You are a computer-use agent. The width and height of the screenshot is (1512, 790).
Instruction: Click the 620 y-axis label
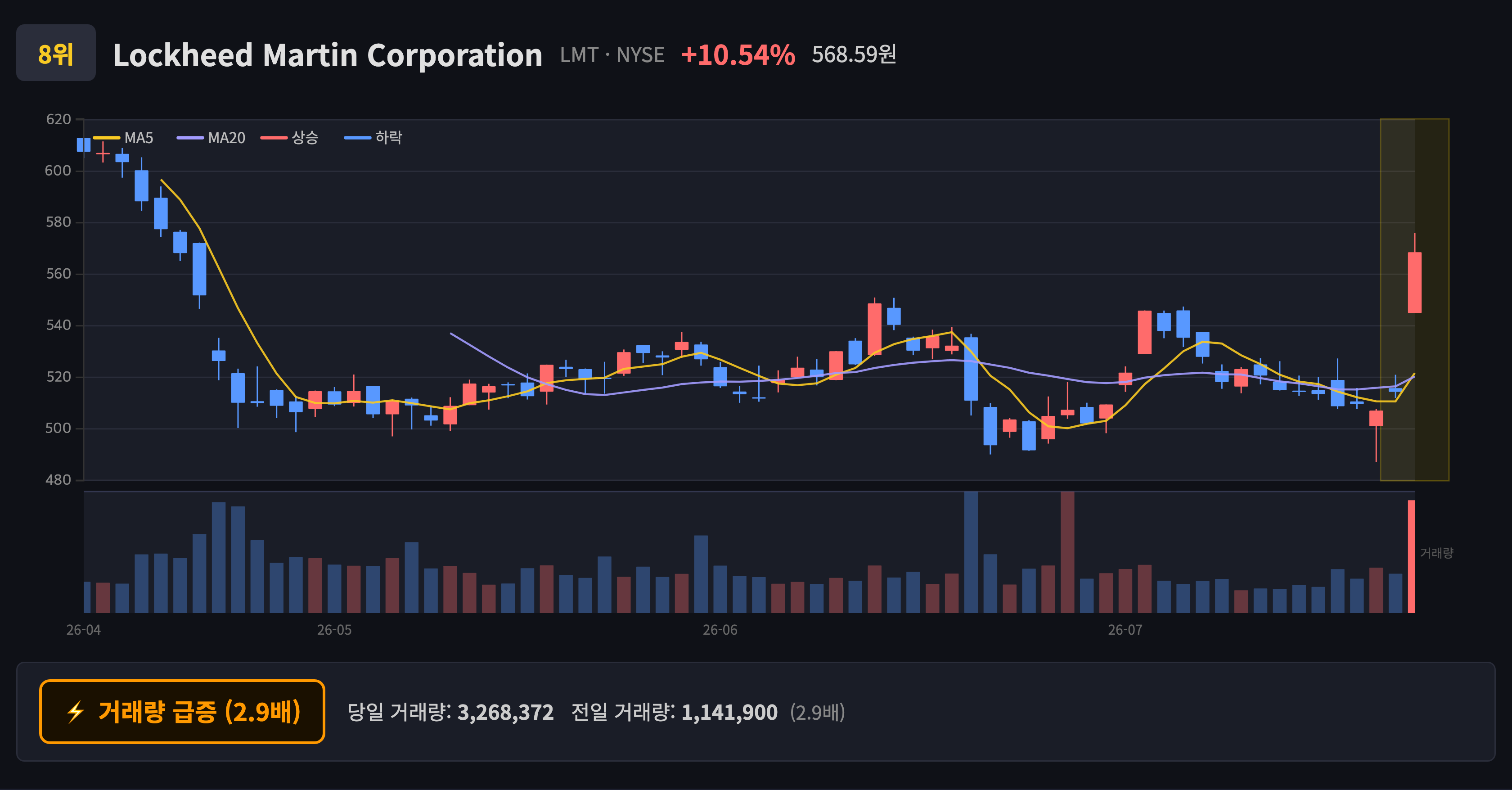pyautogui.click(x=58, y=120)
